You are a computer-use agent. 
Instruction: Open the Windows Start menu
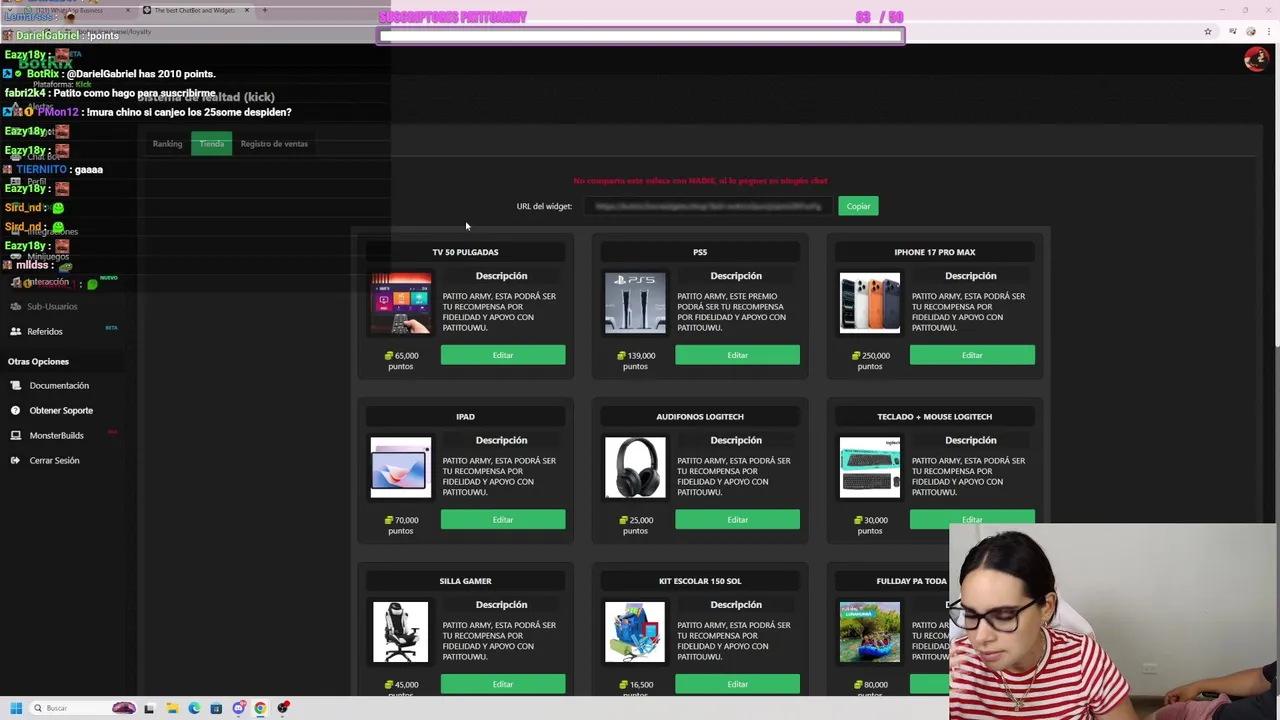tap(16, 708)
